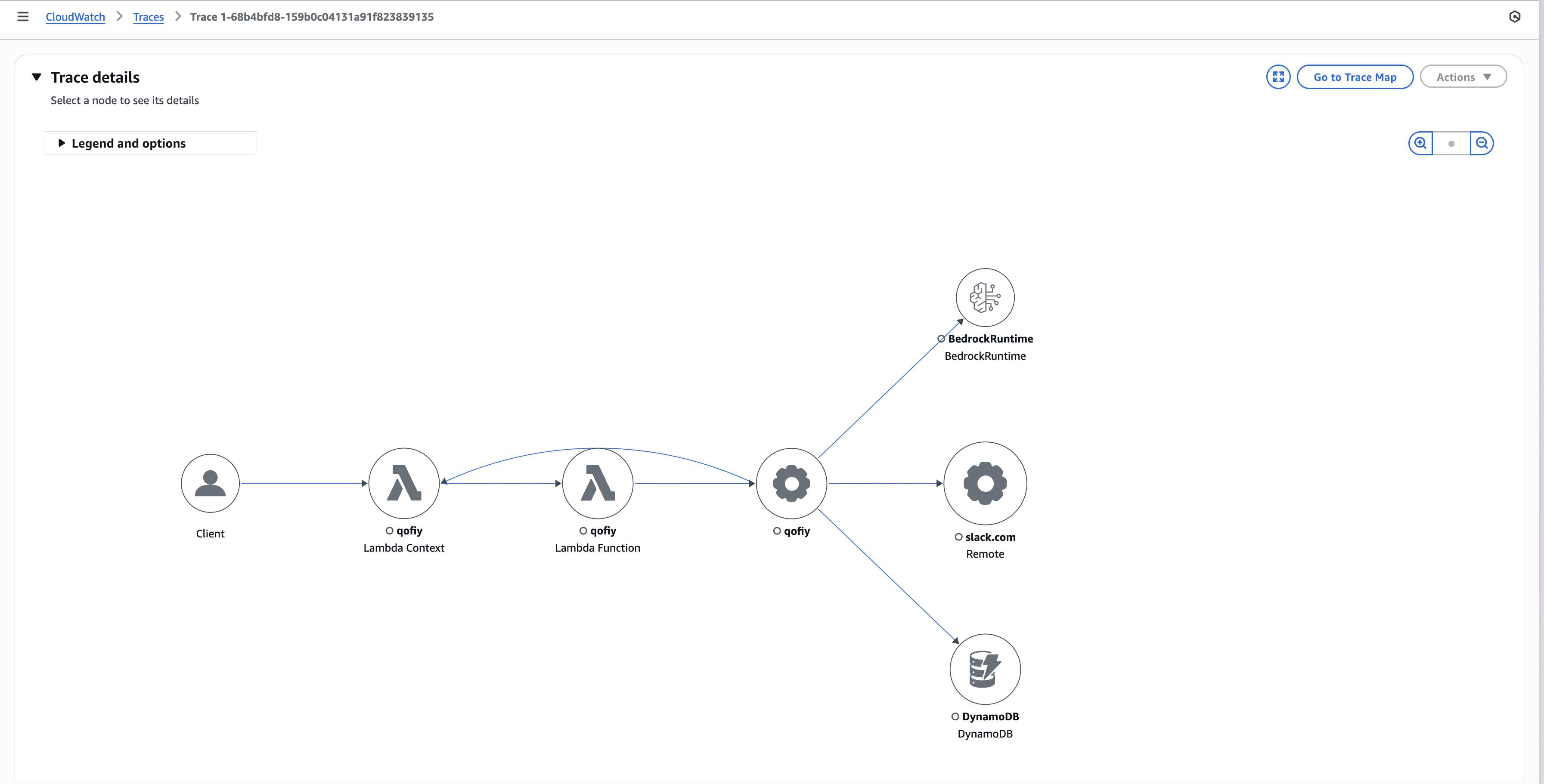
Task: Select the slack.com remote node
Action: (x=986, y=483)
